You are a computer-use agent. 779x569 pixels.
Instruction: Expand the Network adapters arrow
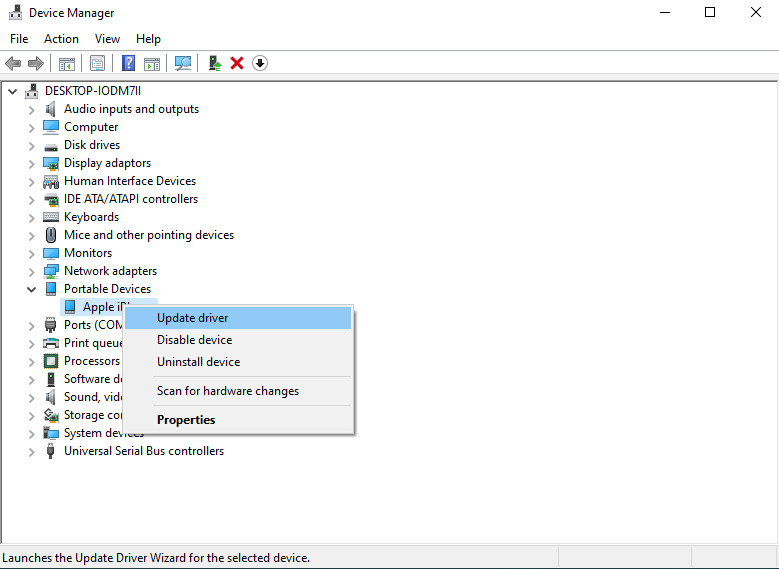coord(32,272)
